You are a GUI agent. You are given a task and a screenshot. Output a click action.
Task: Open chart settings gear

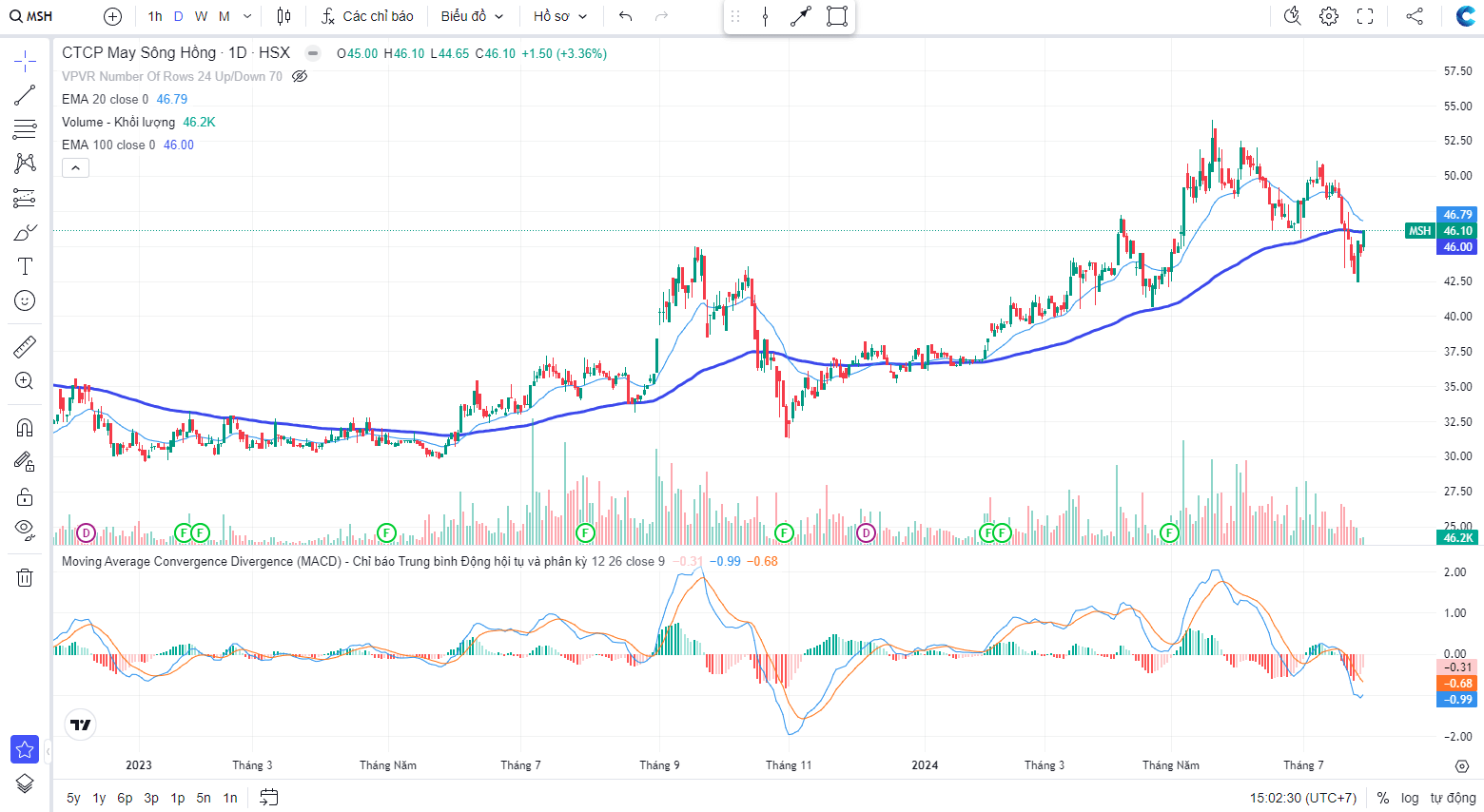coord(1329,16)
